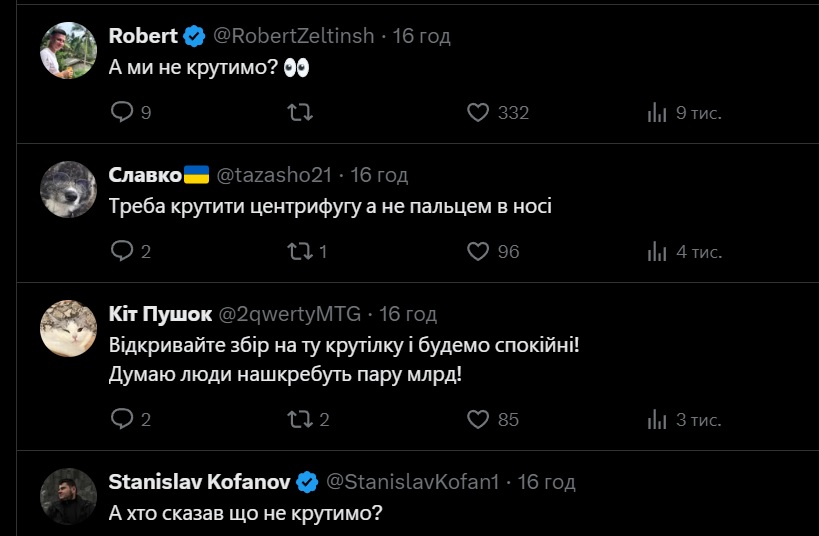Open Кіт Пушок's tweet timestamp
Image resolution: width=819 pixels, height=536 pixels.
pos(408,314)
